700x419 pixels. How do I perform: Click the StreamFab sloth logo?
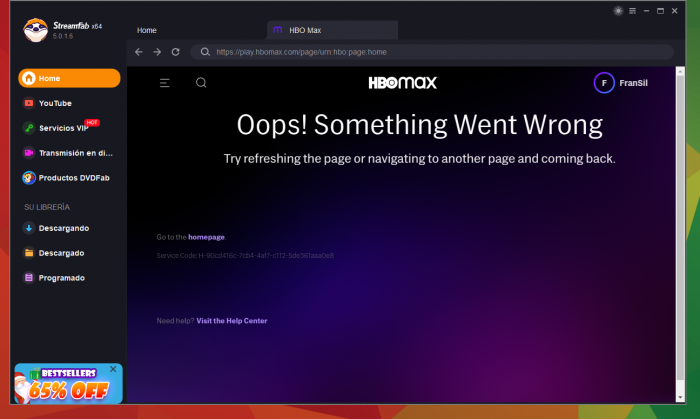[35, 30]
